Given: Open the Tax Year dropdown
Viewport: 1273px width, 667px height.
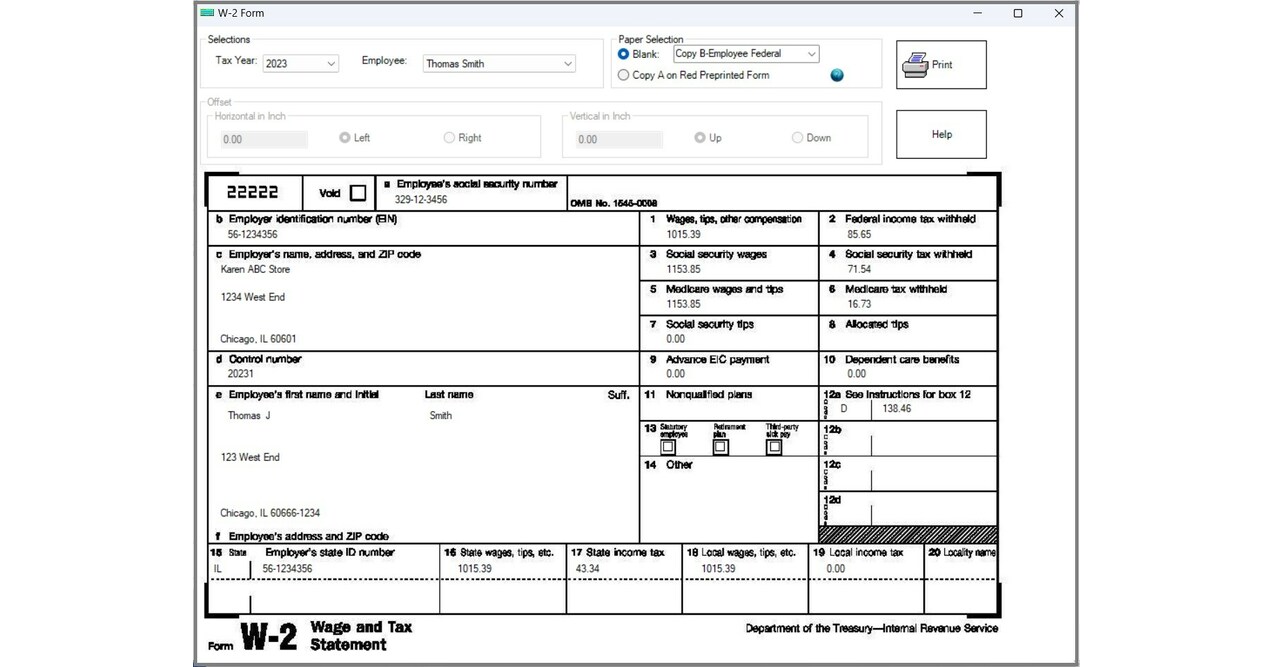Looking at the screenshot, I should coord(331,62).
